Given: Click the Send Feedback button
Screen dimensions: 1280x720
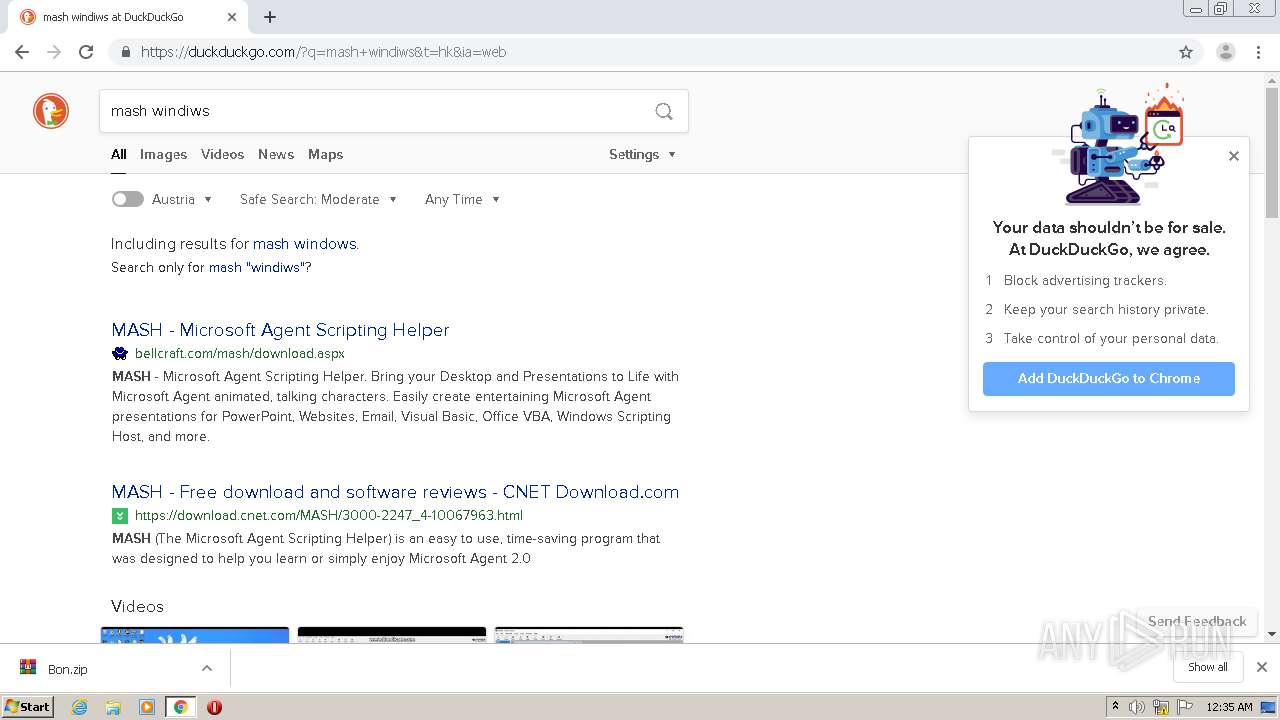Looking at the screenshot, I should 1197,621.
